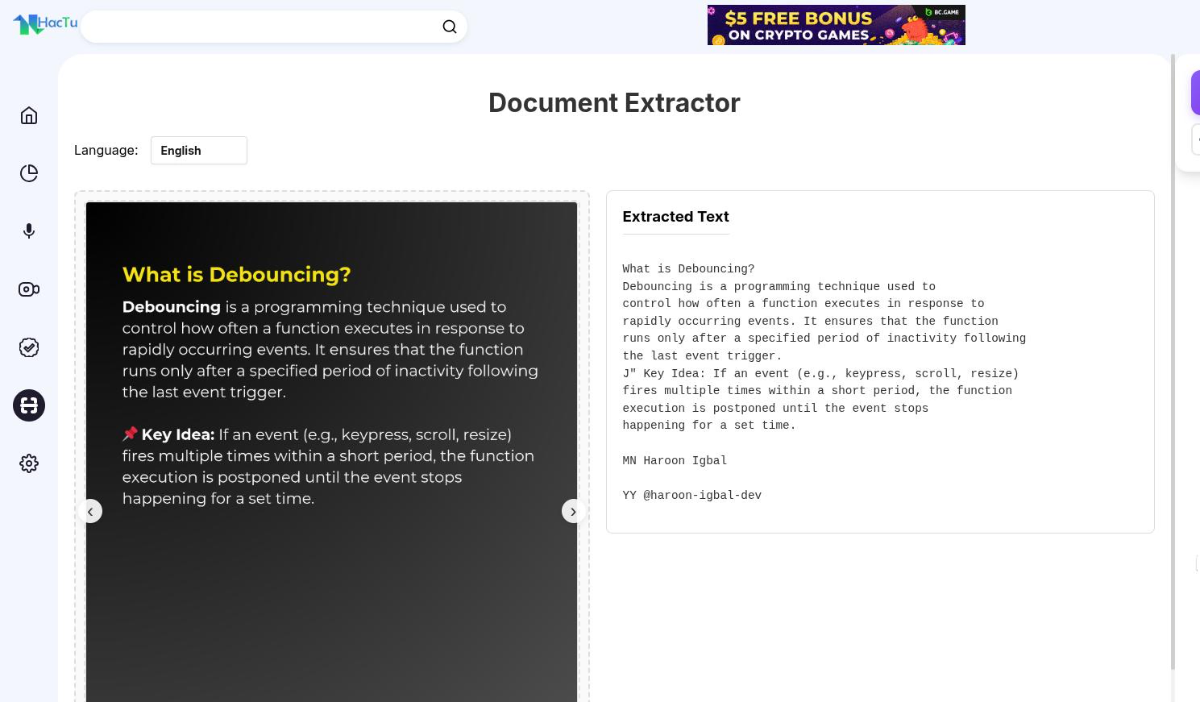Select the microphone sidebar icon

pyautogui.click(x=29, y=231)
